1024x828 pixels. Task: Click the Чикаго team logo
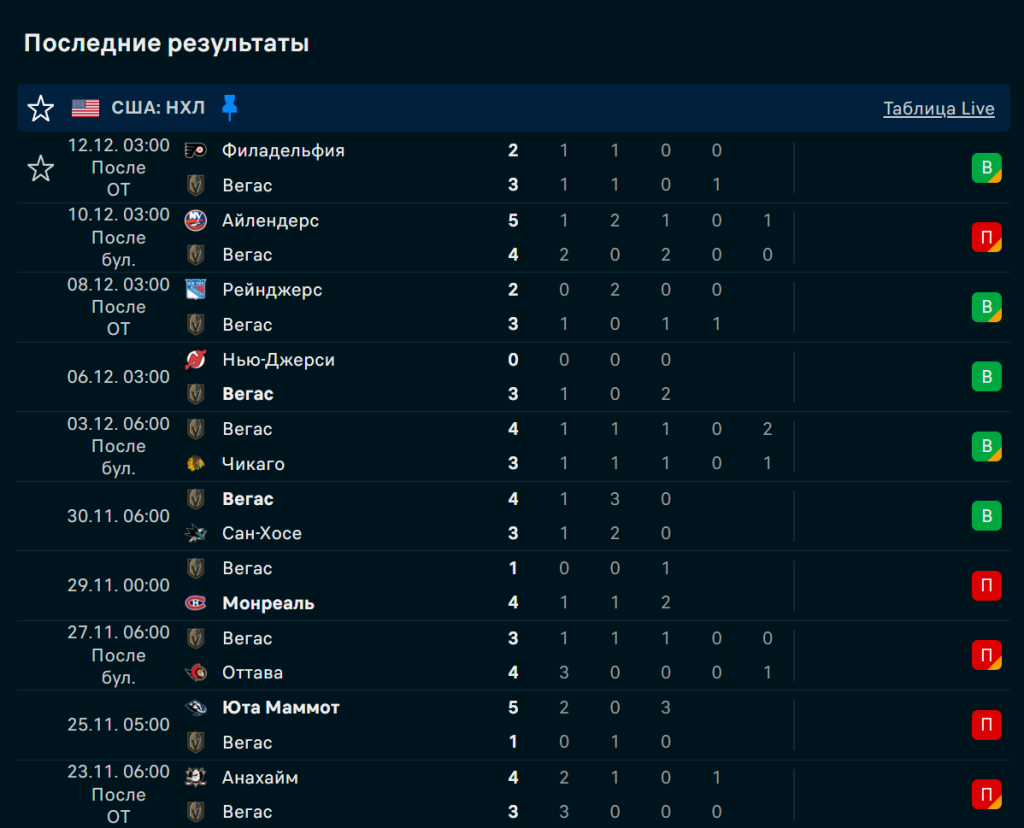pos(196,464)
